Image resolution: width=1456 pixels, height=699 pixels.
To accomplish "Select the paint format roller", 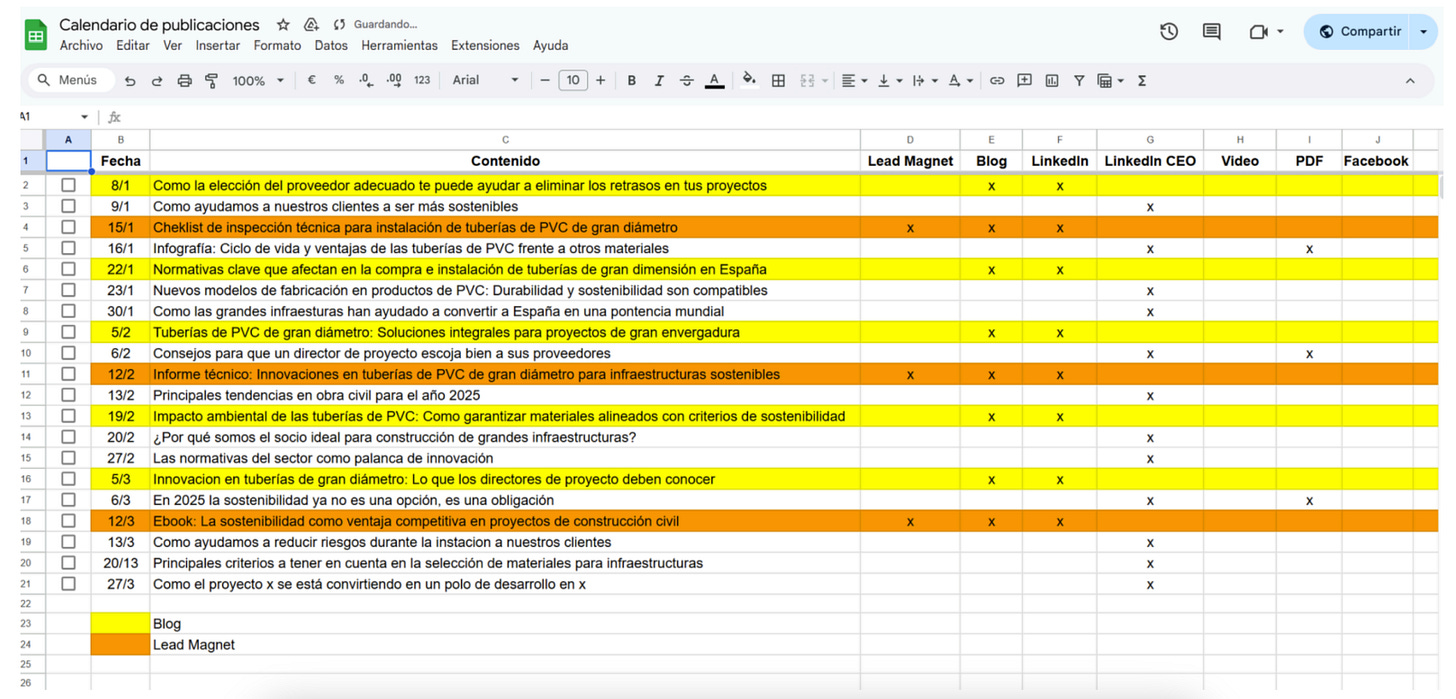I will (x=211, y=81).
